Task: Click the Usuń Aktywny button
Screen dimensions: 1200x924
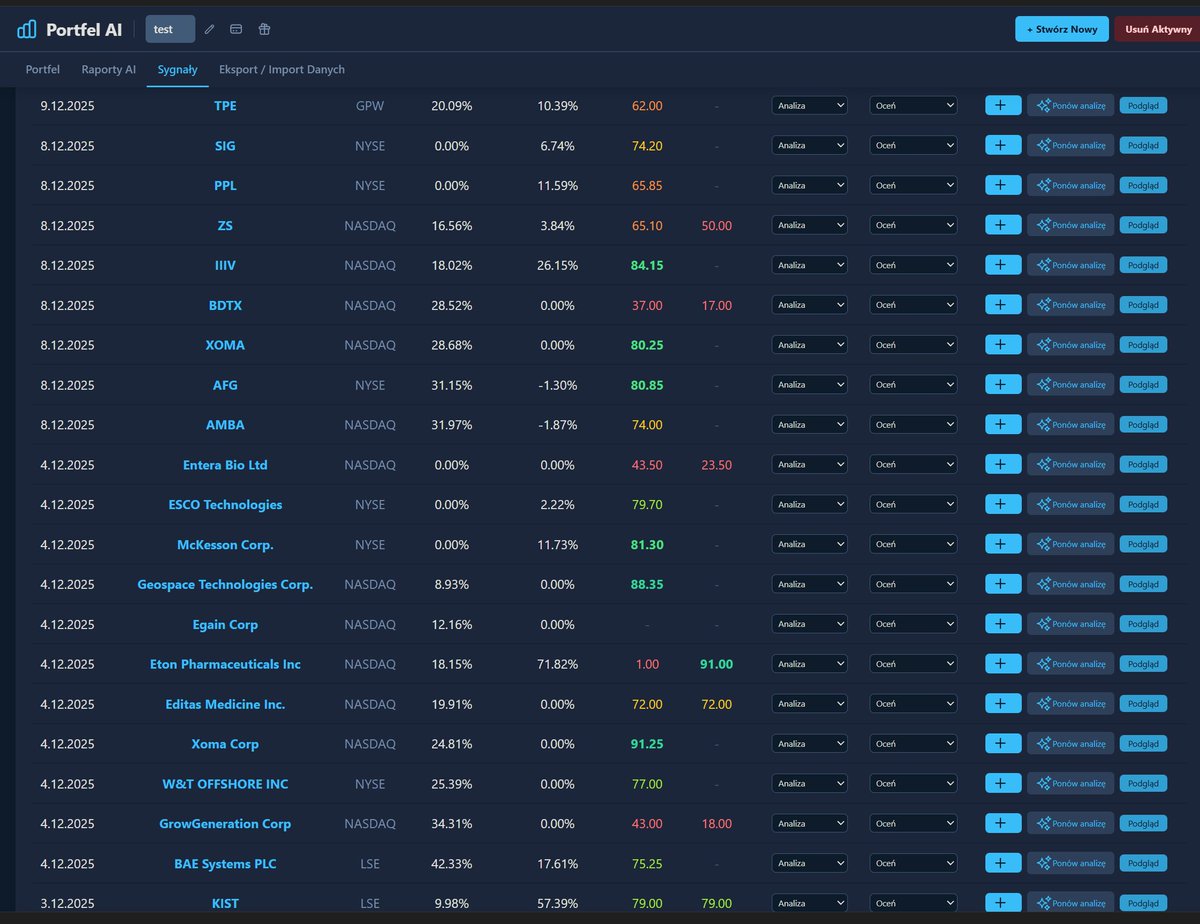Action: [1157, 29]
